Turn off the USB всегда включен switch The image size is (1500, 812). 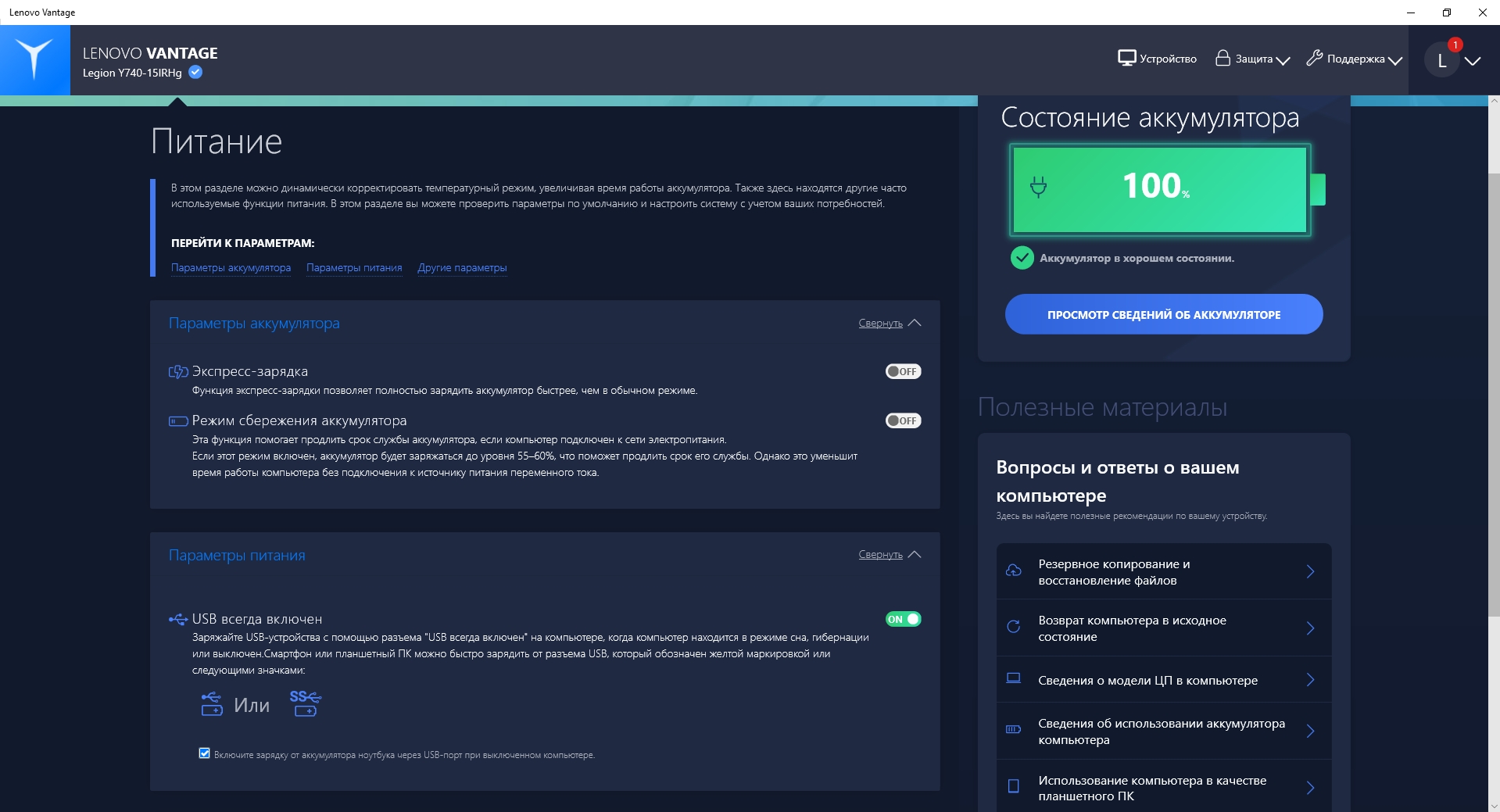tap(903, 620)
